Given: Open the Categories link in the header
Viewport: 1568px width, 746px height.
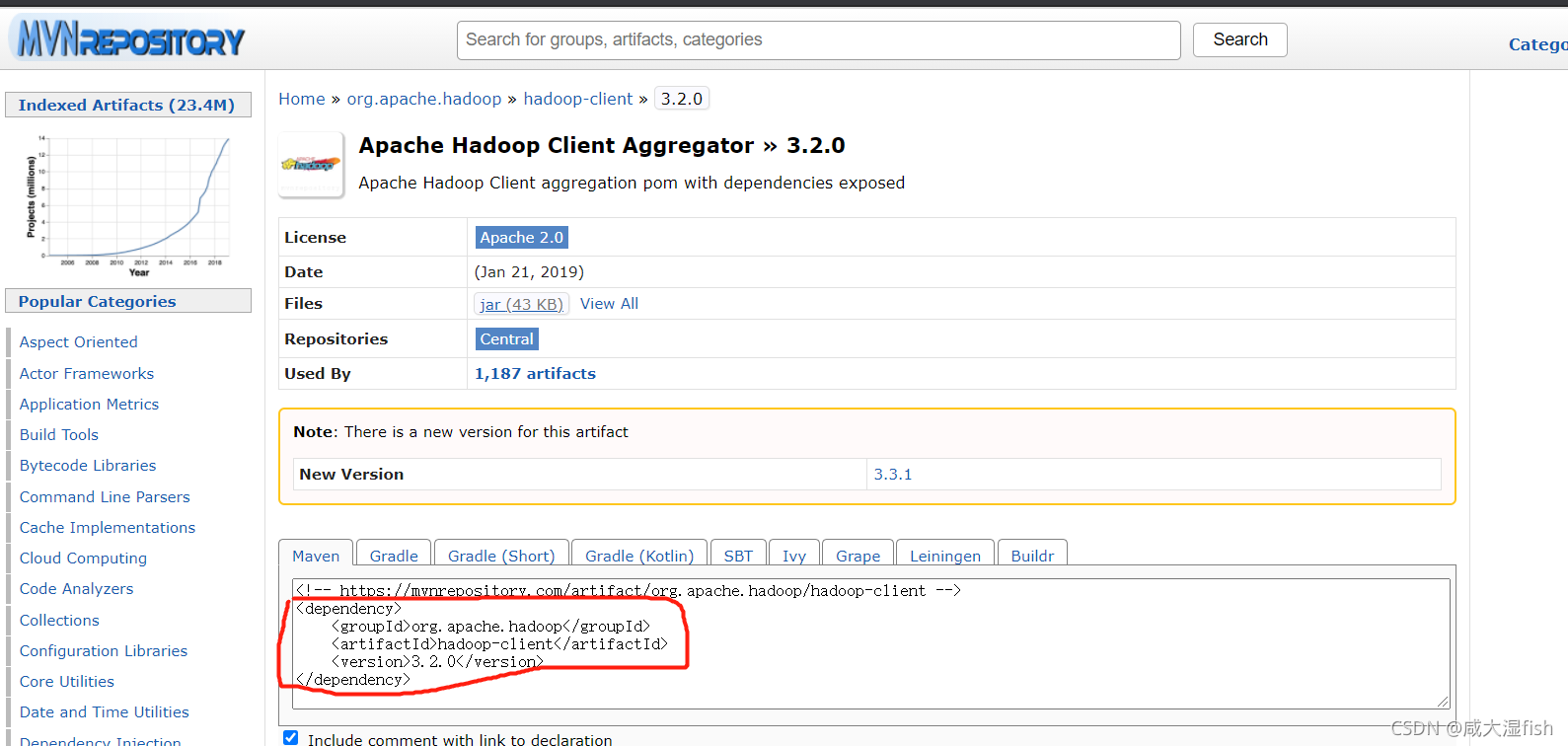Looking at the screenshot, I should click(1537, 44).
